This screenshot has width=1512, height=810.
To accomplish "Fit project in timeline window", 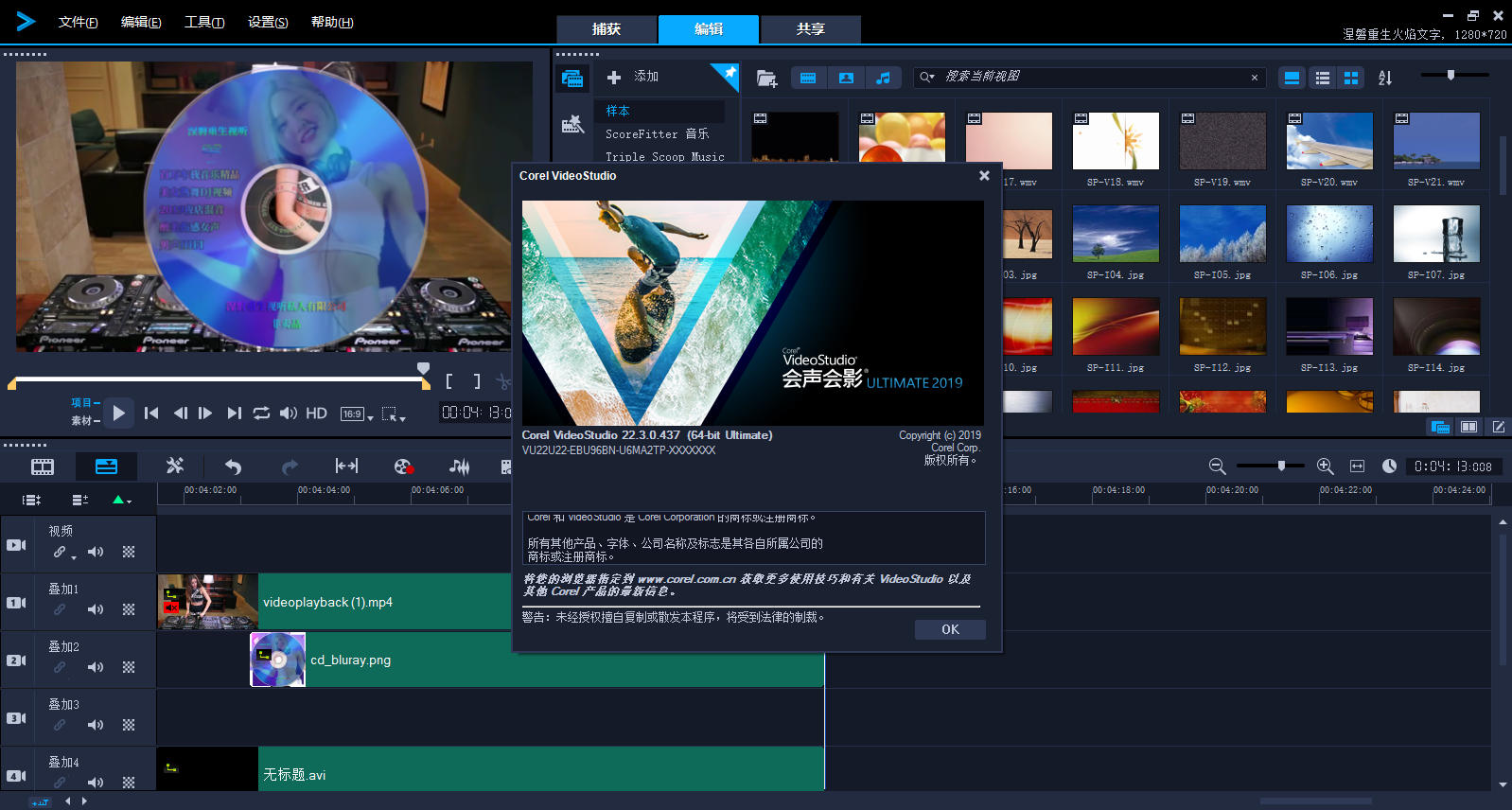I will 1357,467.
